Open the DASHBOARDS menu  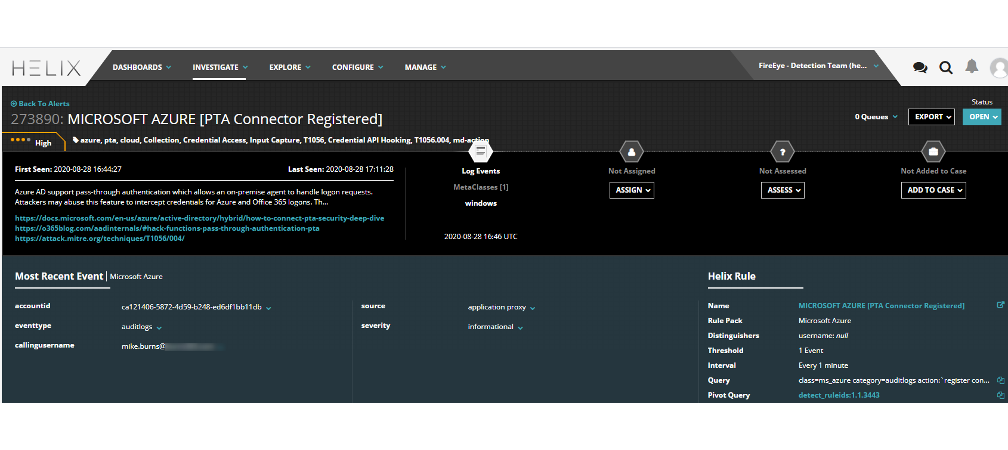(x=141, y=67)
